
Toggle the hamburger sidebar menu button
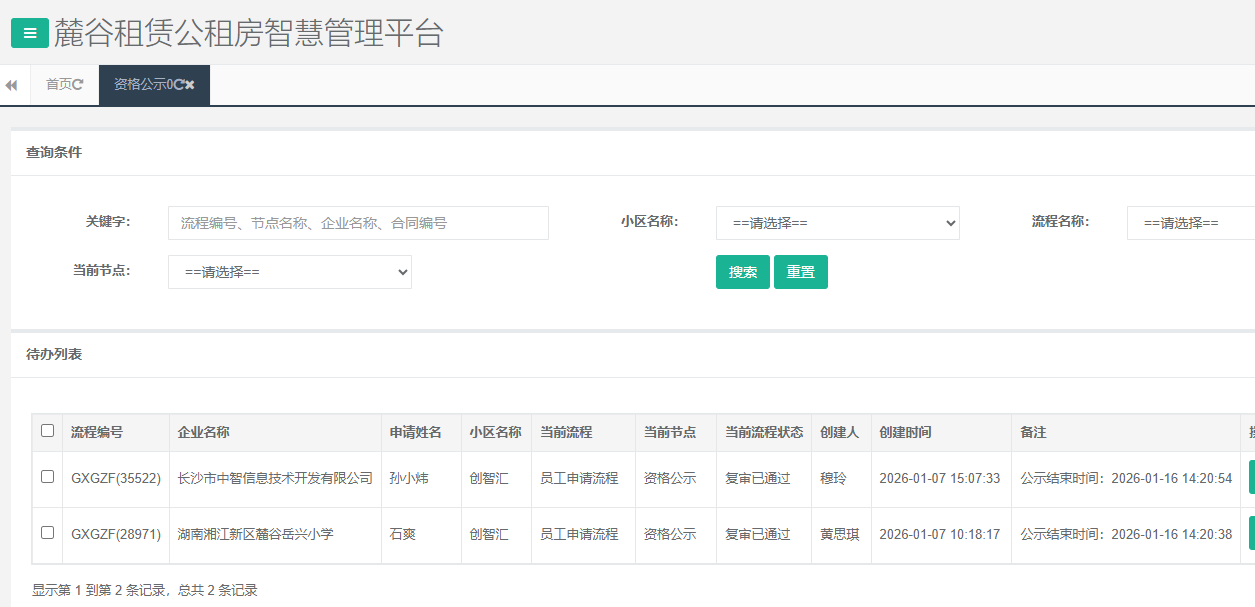click(x=29, y=33)
